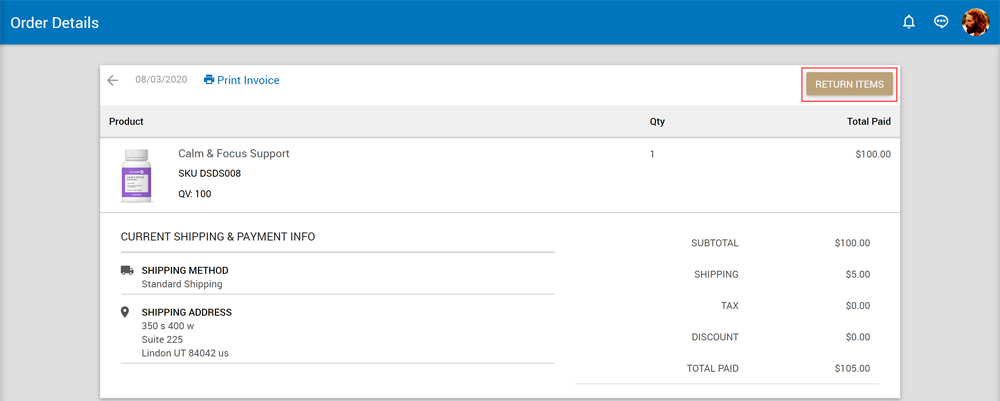The width and height of the screenshot is (1000, 401).
Task: Click the Product column header
Action: point(126,122)
